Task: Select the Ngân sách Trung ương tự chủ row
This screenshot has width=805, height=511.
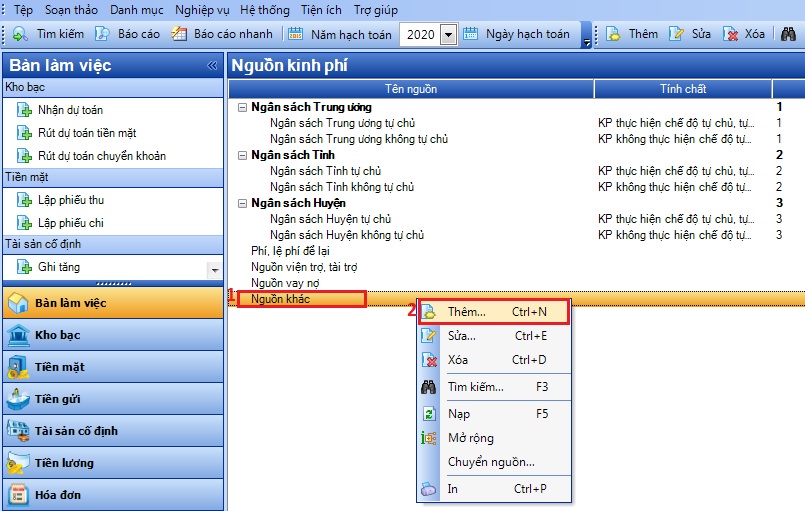Action: [516, 123]
